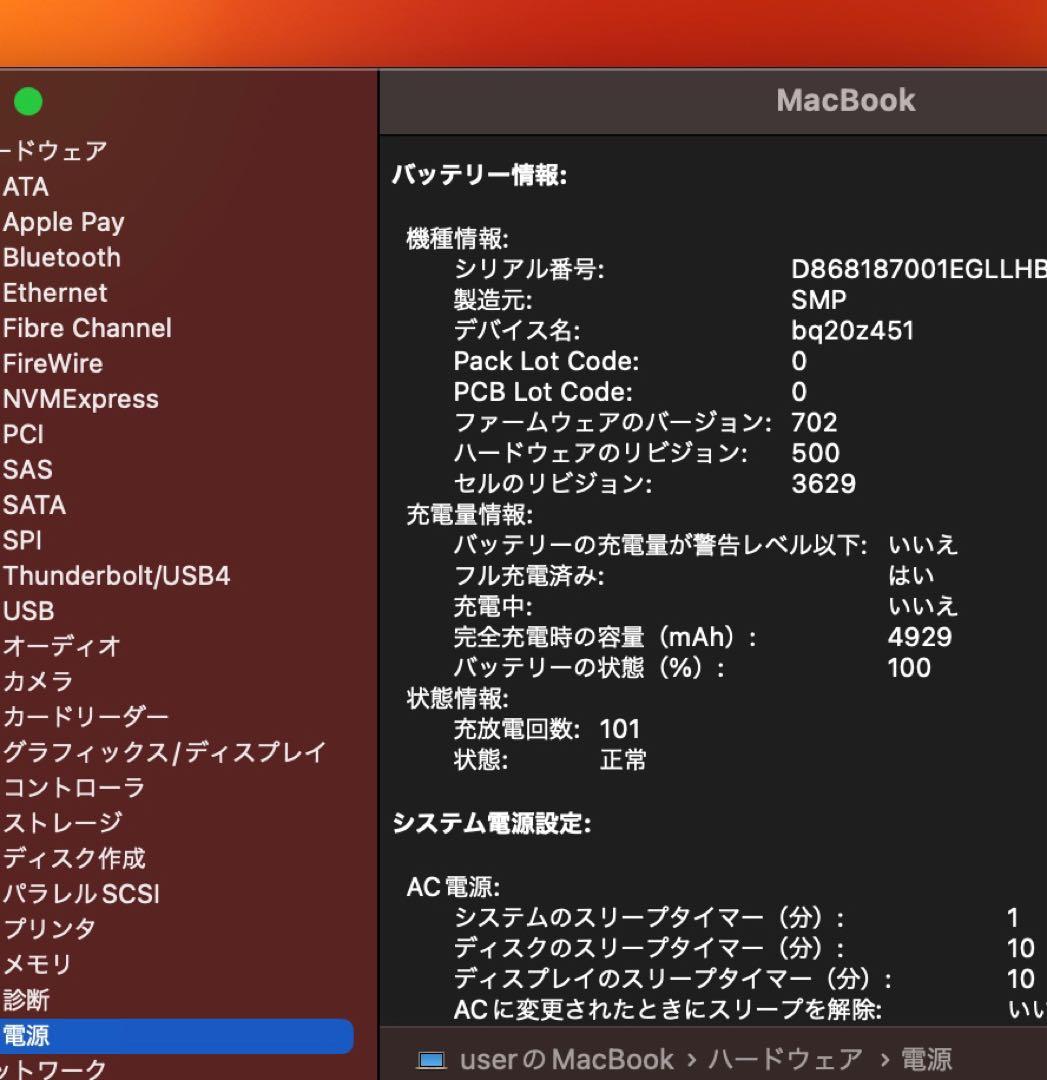View NVMExpress device information
Screen dimensions: 1047x1080
(82, 399)
